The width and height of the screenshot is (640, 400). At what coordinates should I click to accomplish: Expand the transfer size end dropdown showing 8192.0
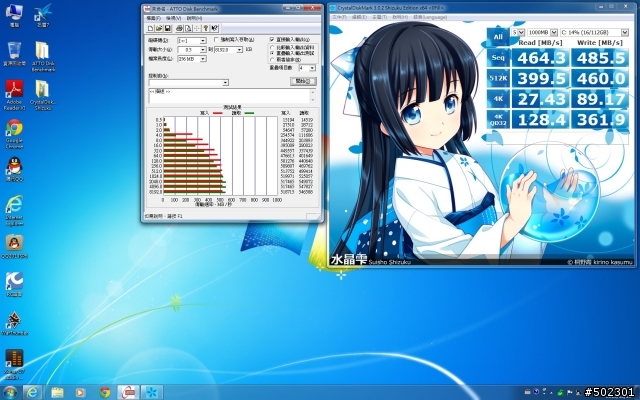pyautogui.click(x=240, y=50)
